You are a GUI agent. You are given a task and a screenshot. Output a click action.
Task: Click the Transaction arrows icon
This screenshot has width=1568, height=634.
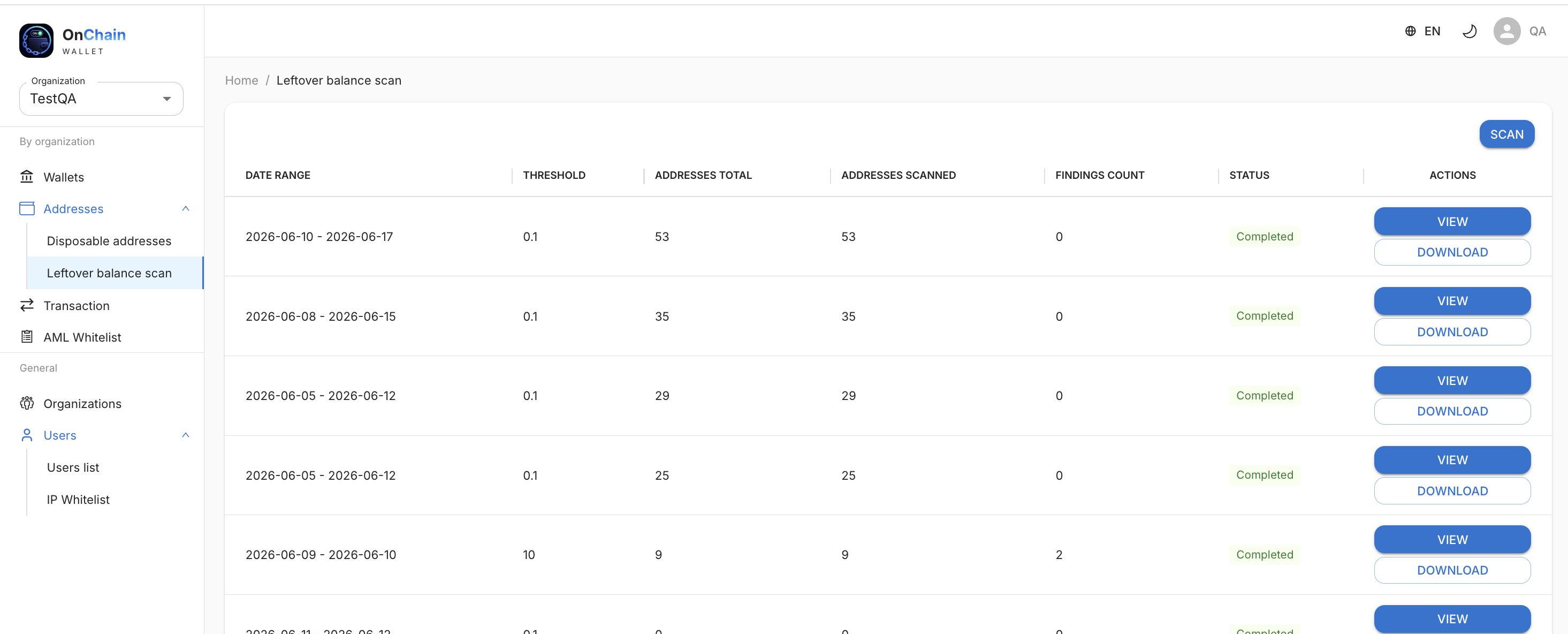[x=27, y=305]
